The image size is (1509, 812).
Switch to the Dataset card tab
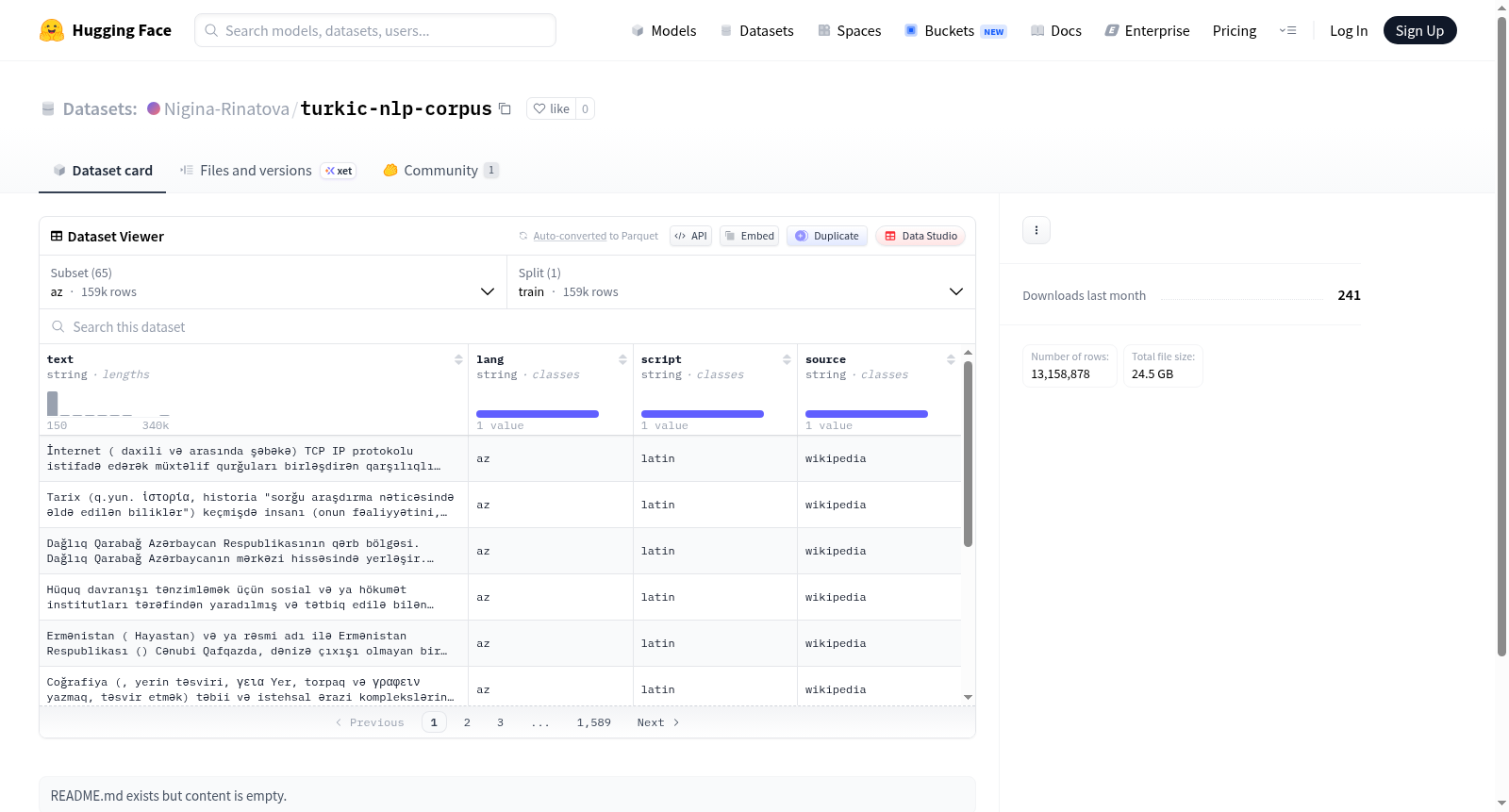103,171
